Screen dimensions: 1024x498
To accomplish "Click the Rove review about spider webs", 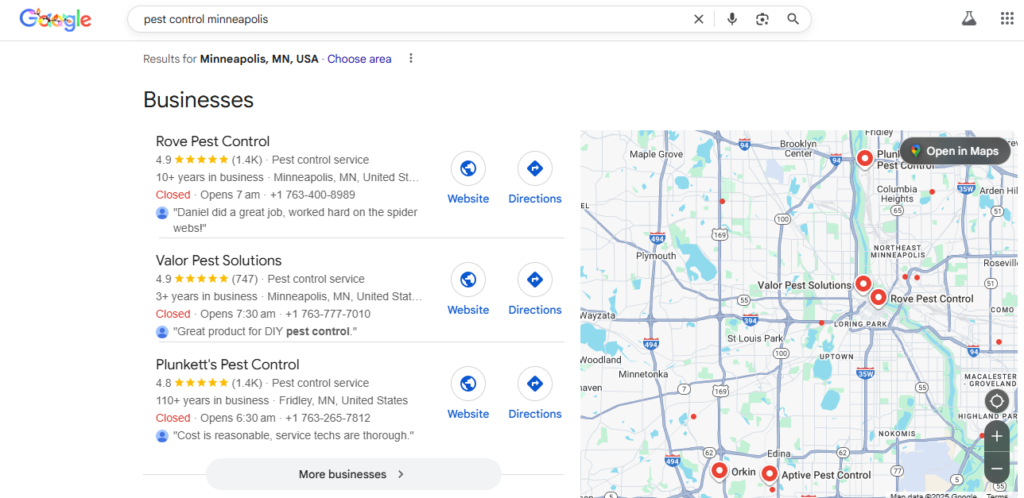I will 295,220.
